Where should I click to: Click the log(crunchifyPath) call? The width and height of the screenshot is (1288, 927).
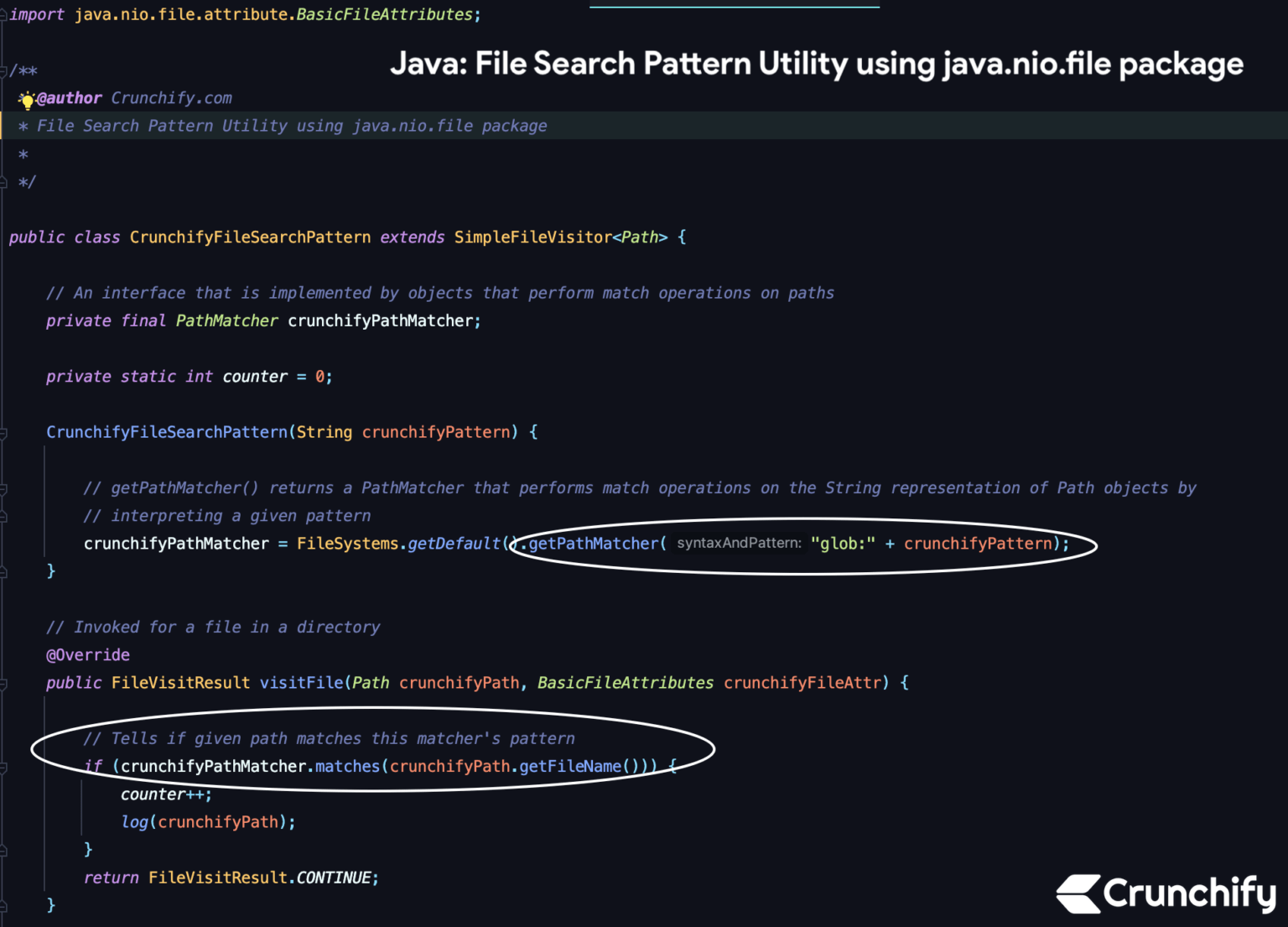click(207, 821)
